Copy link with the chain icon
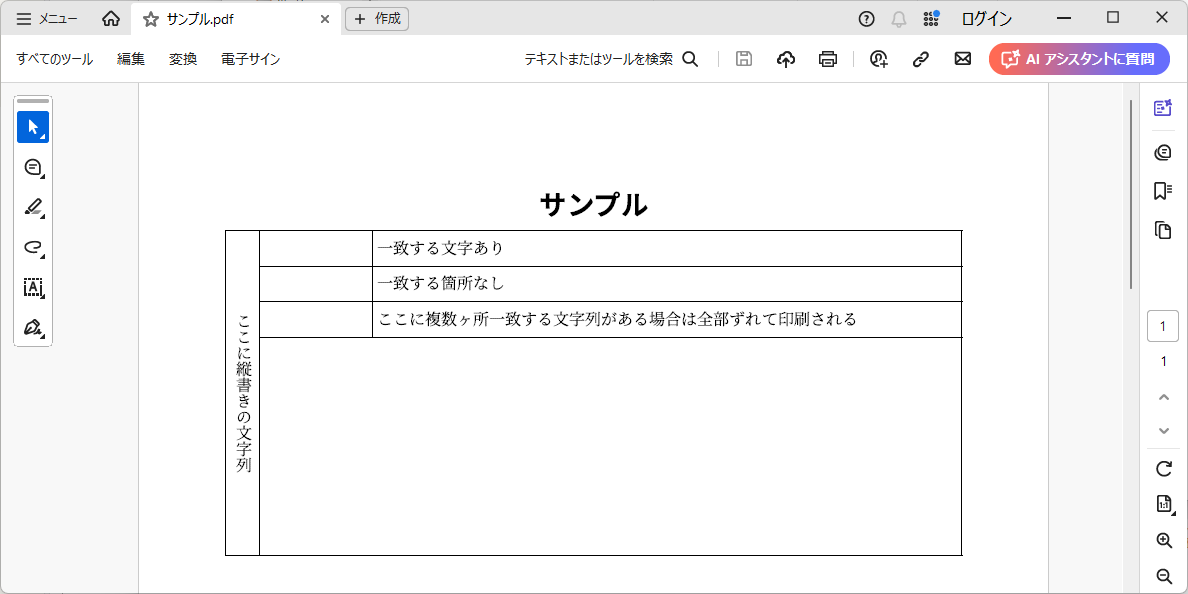 921,59
